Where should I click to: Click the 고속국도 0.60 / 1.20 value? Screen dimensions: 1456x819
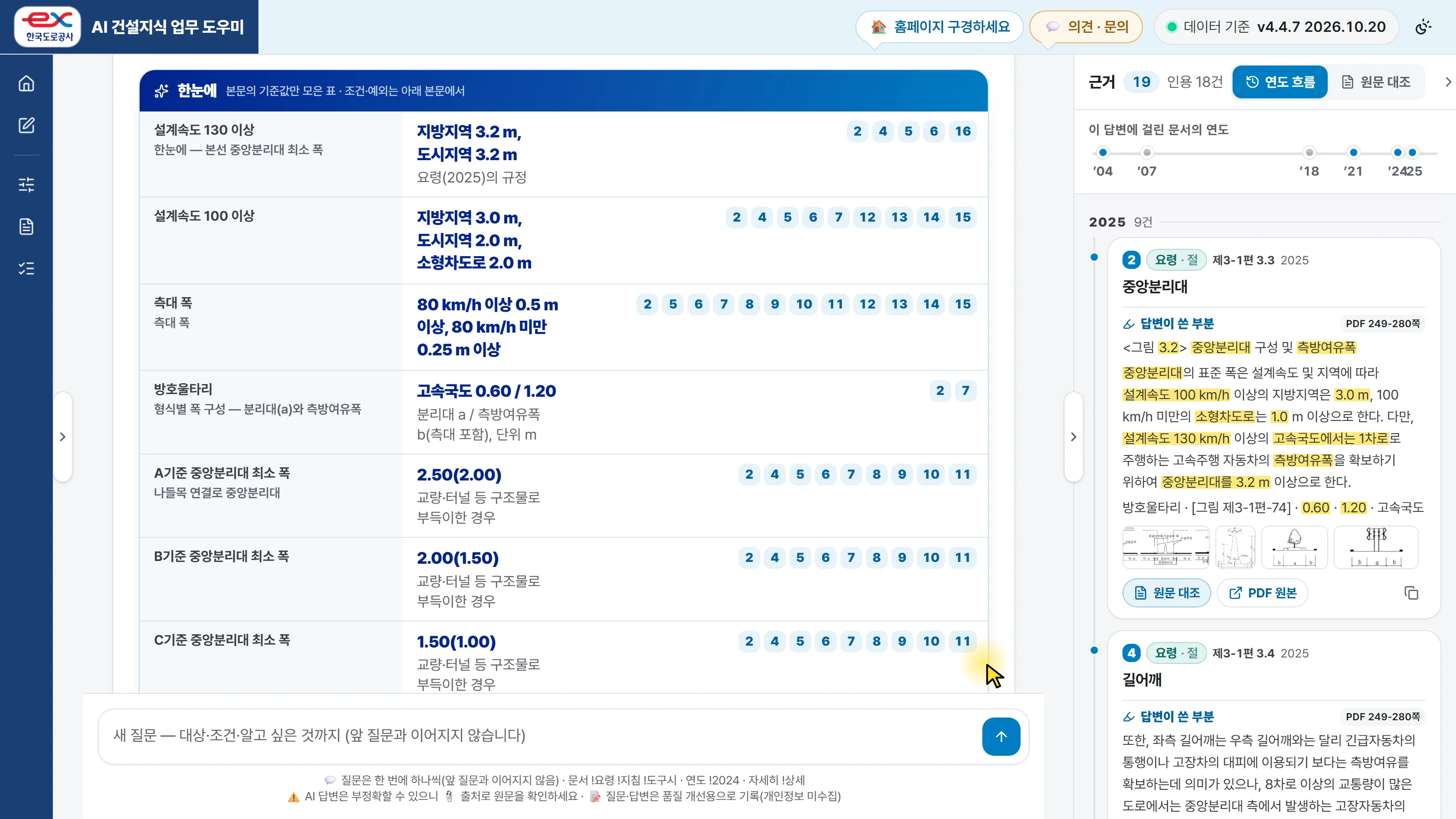point(486,391)
